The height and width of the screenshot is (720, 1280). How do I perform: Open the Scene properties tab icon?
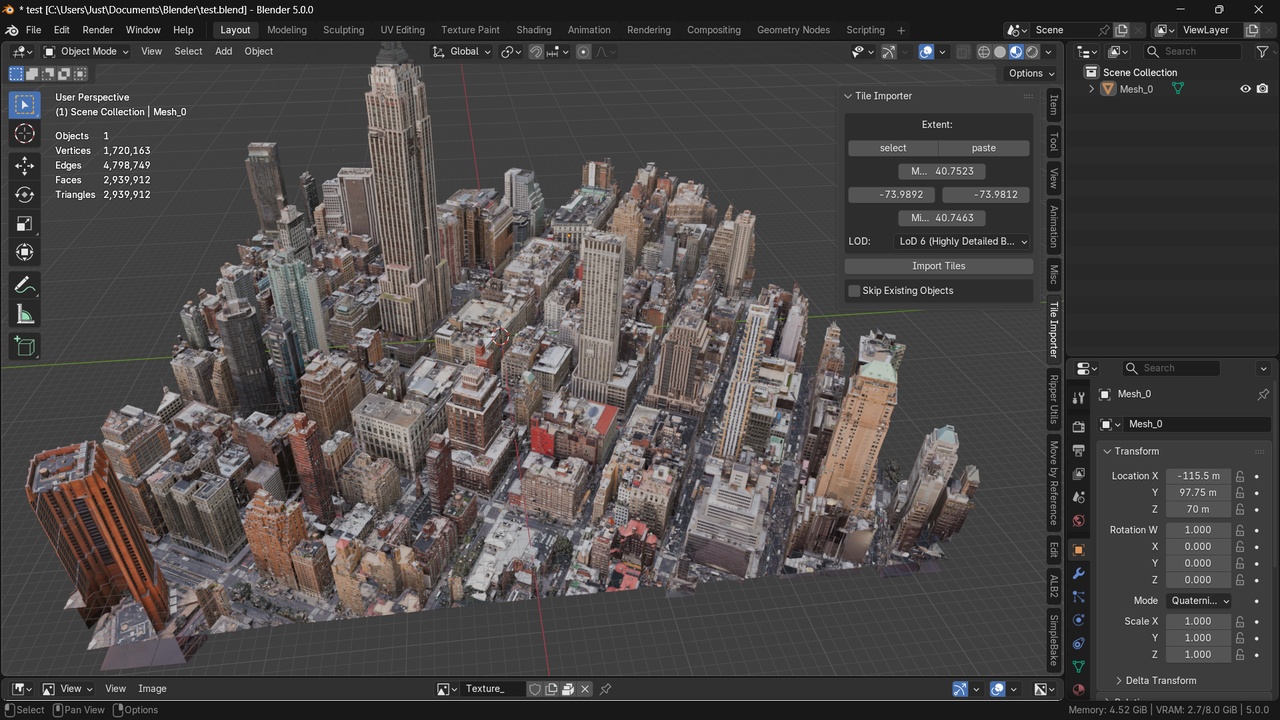(1078, 497)
